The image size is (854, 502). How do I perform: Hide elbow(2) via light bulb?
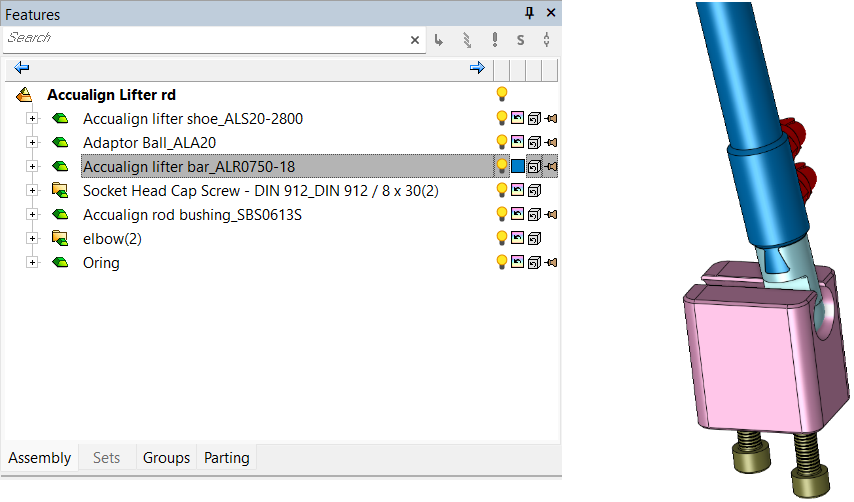502,237
